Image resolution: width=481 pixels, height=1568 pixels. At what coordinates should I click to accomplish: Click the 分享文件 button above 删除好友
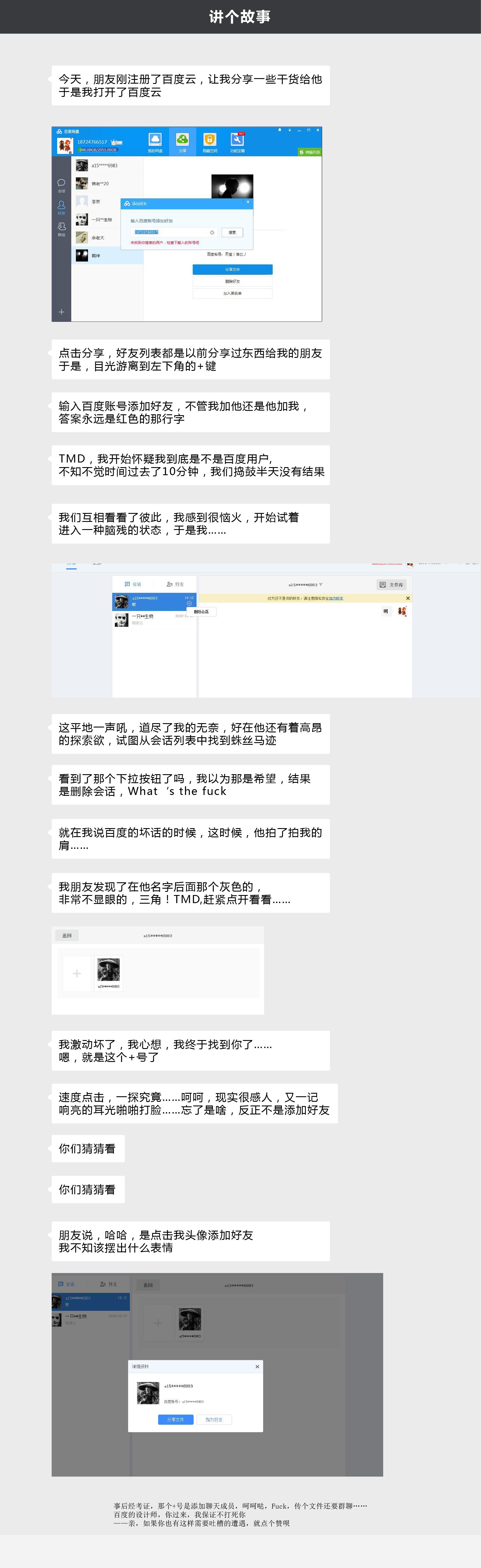tap(233, 270)
